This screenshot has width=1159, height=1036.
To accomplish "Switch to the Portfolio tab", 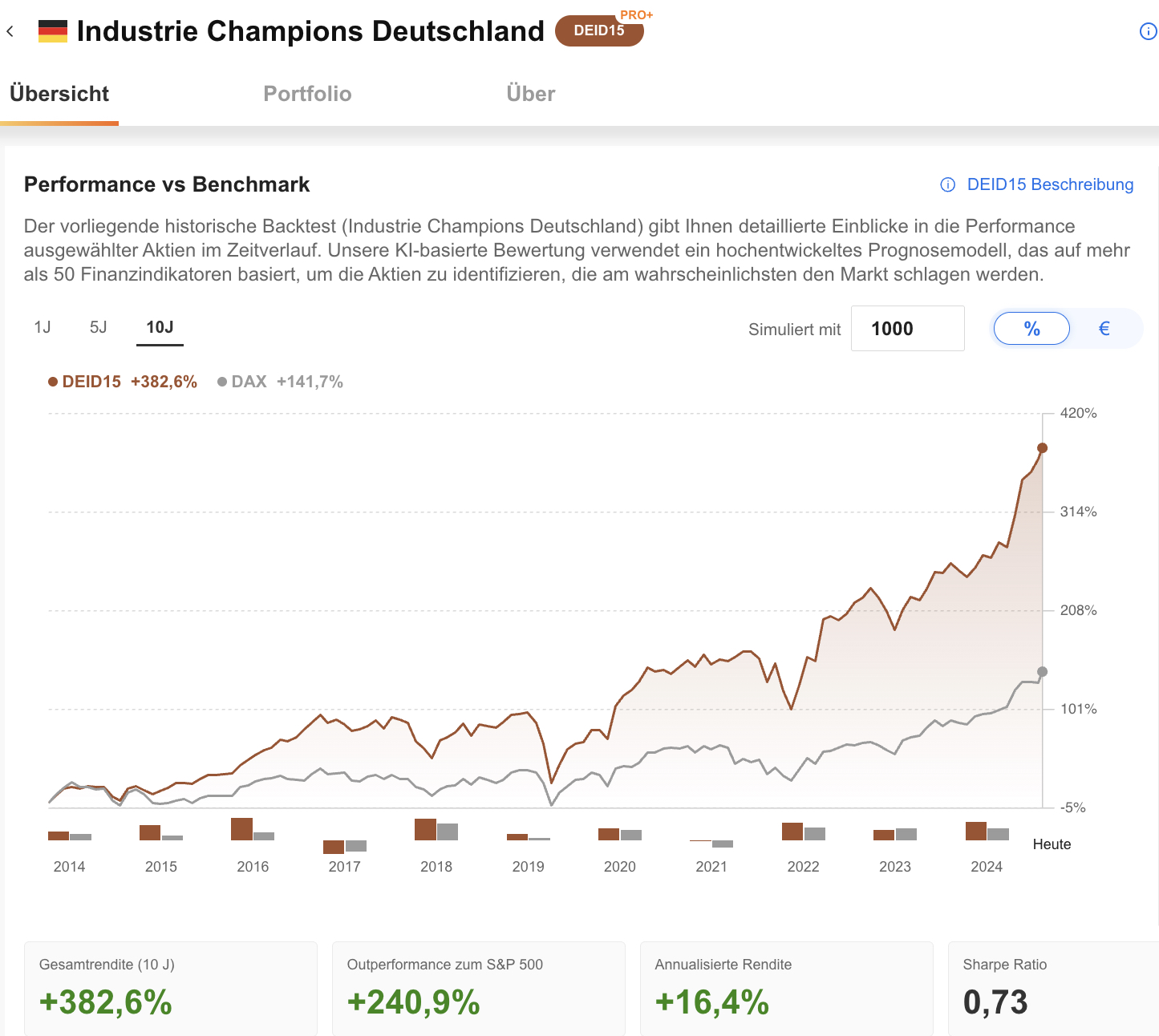I will [x=307, y=94].
